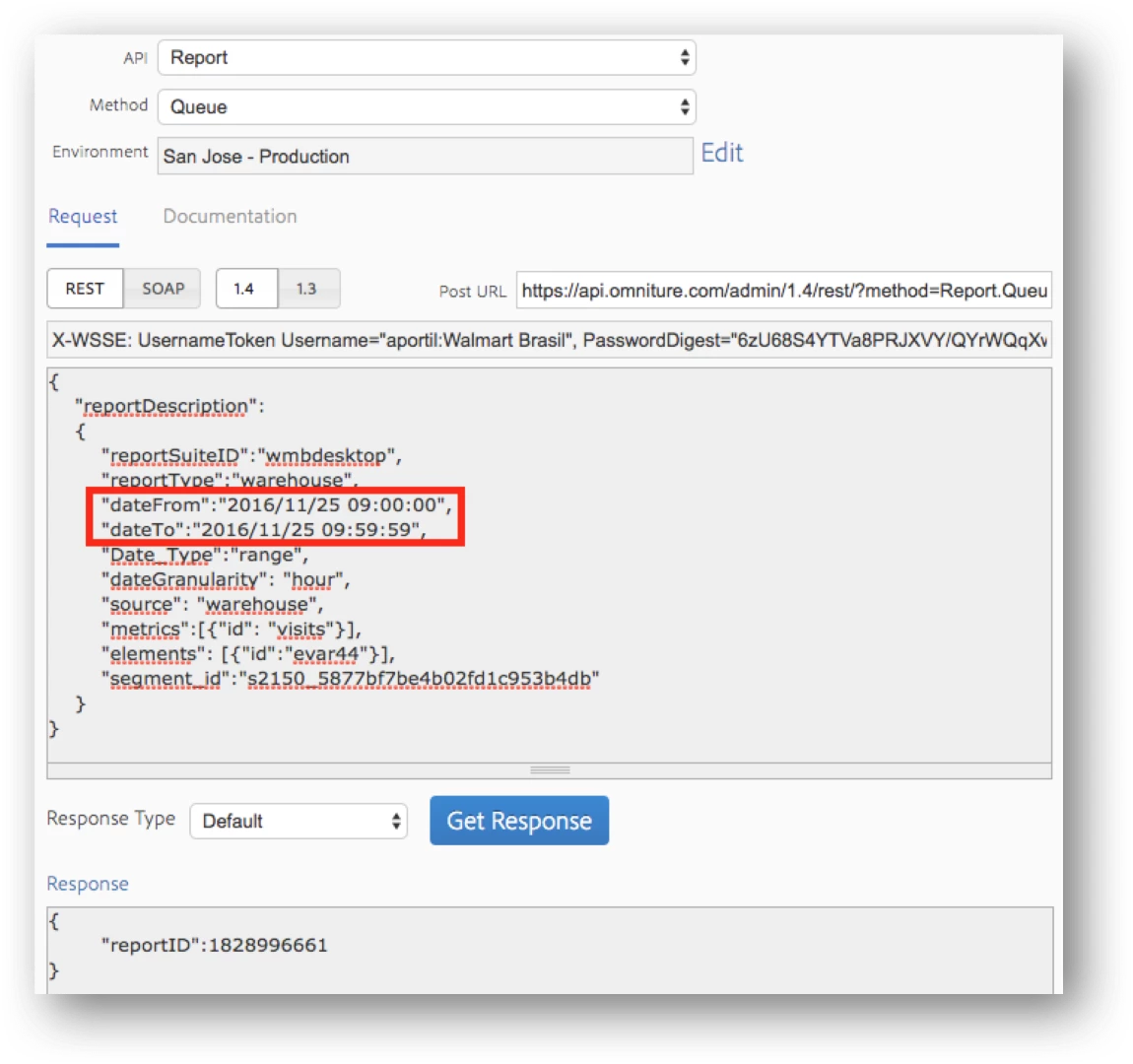This screenshot has width=1133, height=1064.
Task: Click the "dateGranularity": "hour" line
Action: point(227,579)
